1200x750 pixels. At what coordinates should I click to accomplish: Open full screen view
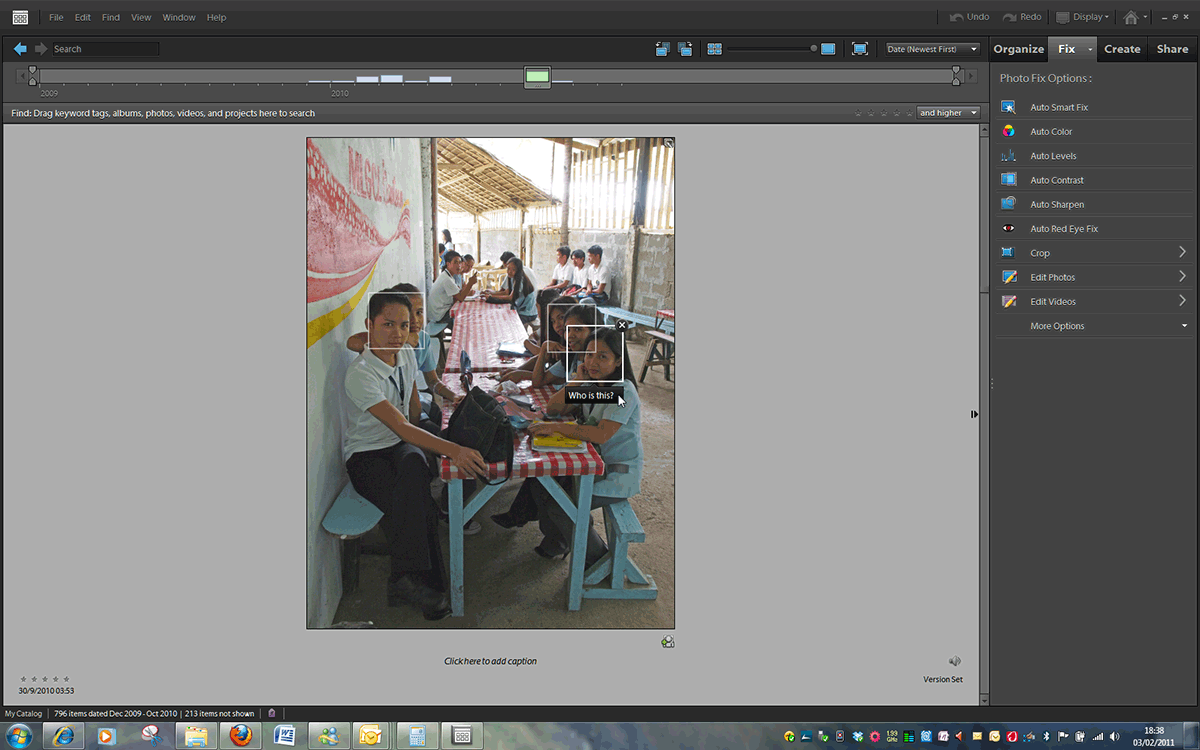[x=859, y=49]
